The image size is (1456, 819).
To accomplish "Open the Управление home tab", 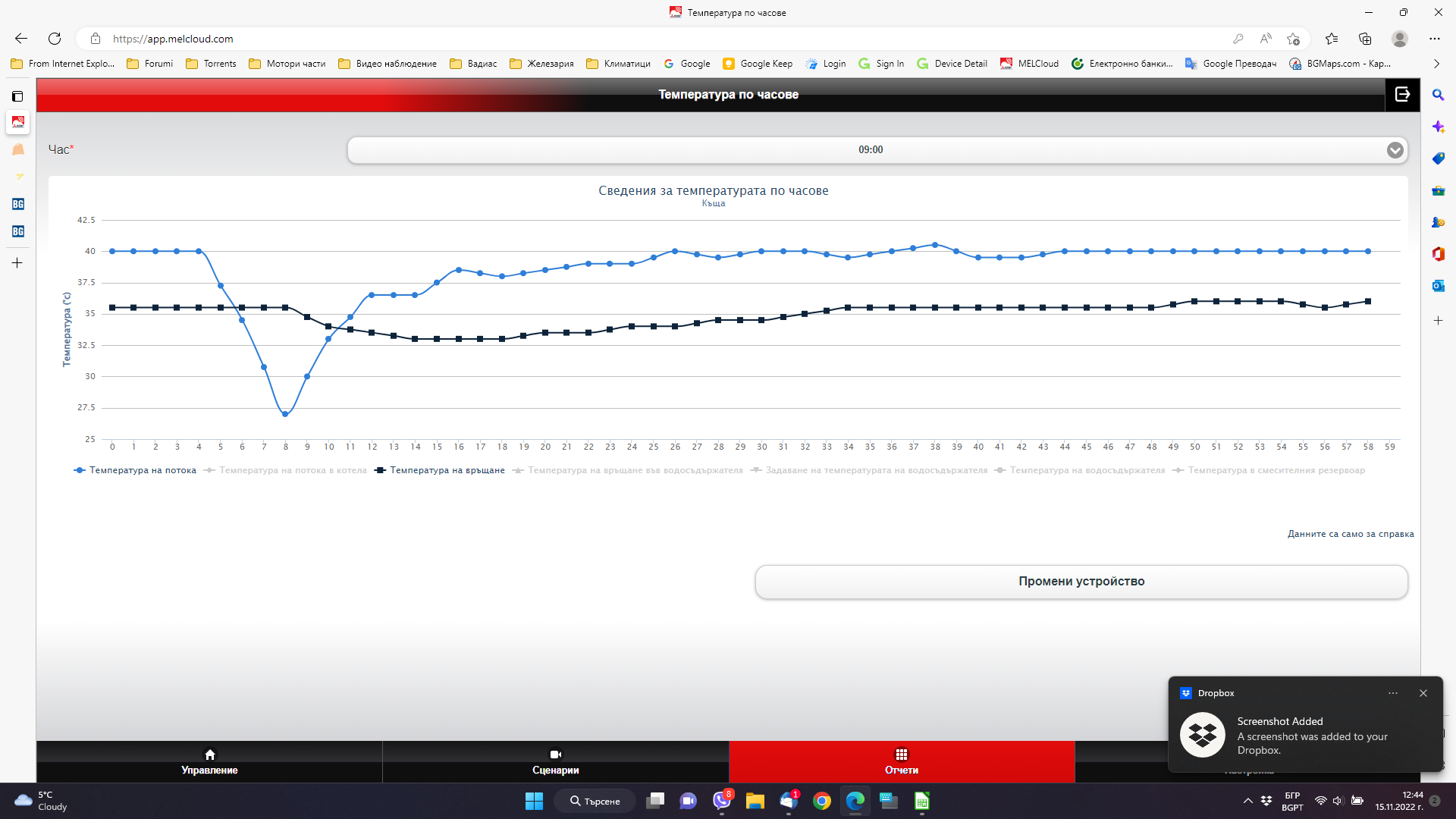I will [209, 761].
